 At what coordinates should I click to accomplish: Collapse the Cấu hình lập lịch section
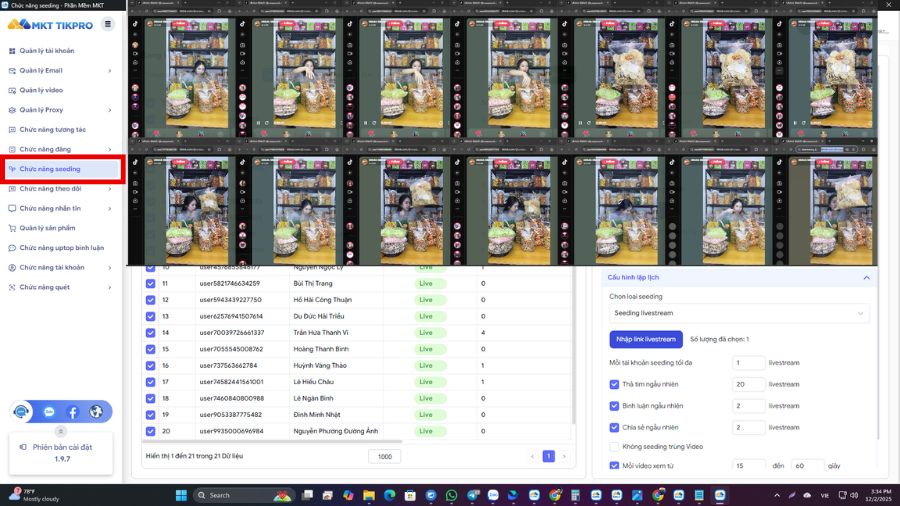click(866, 278)
